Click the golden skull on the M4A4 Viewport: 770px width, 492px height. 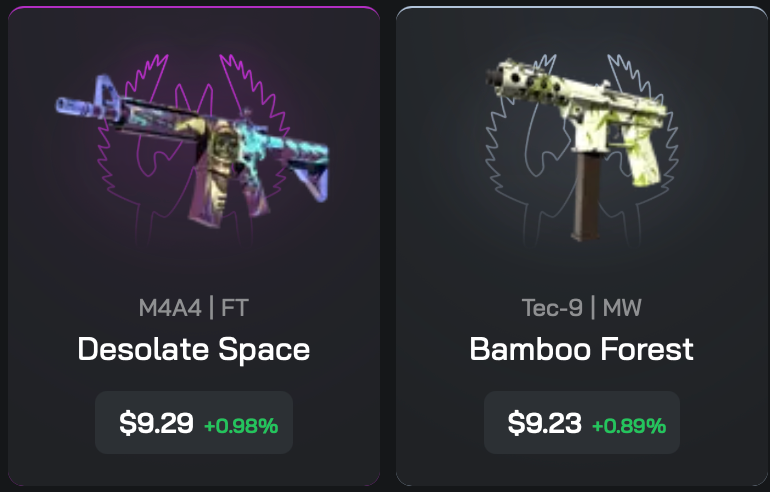tap(219, 146)
